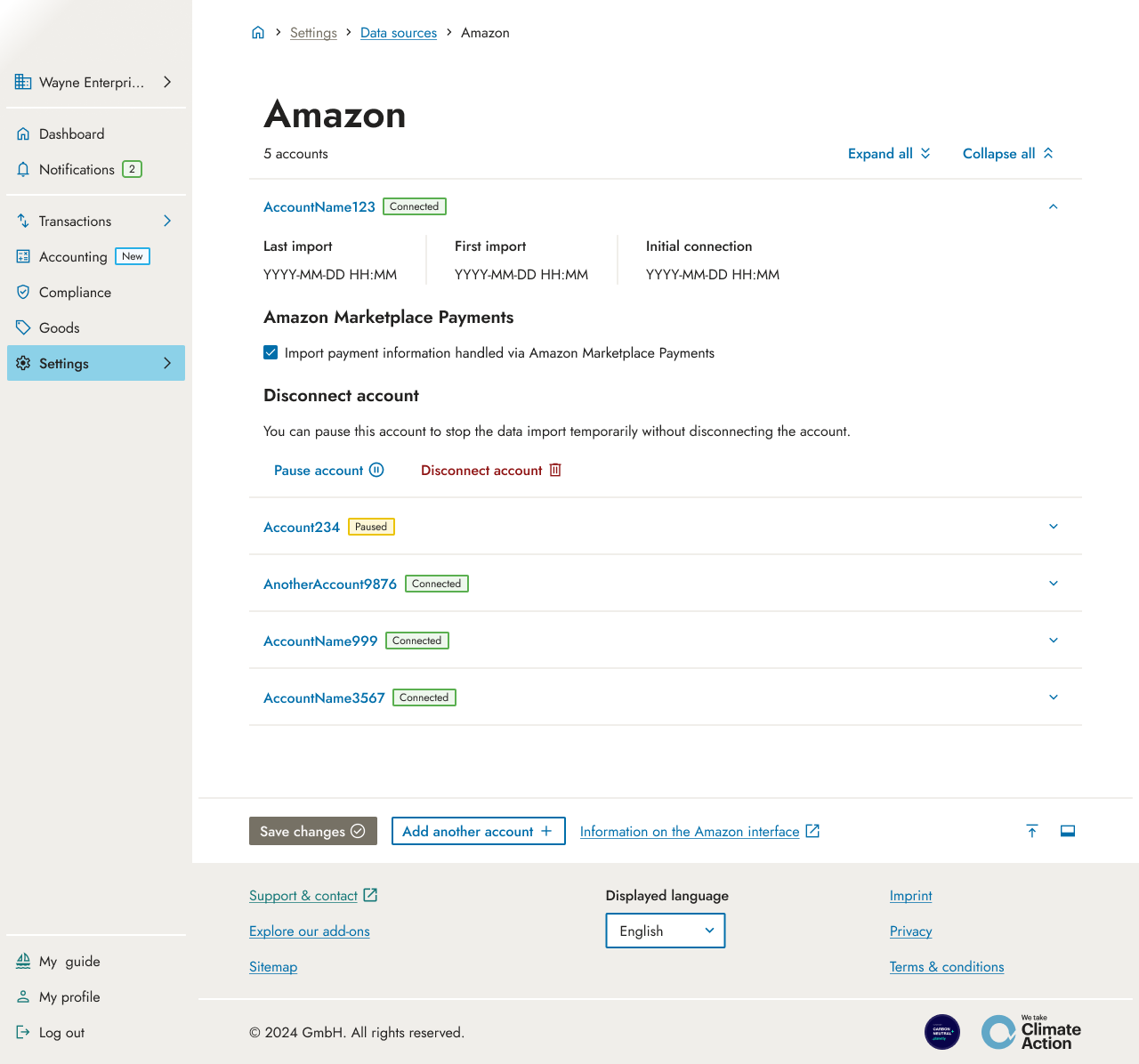Open the Sitemap link
The width and height of the screenshot is (1139, 1064).
(273, 966)
